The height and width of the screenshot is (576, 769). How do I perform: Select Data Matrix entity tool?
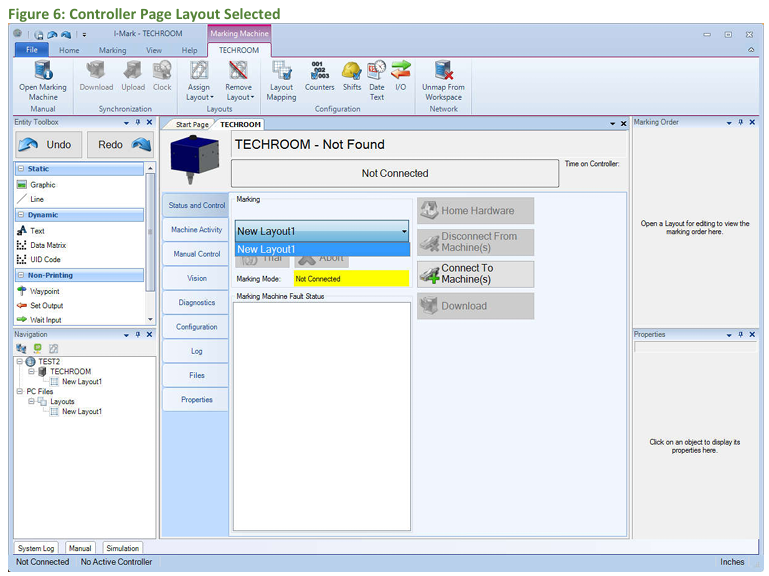tap(49, 245)
